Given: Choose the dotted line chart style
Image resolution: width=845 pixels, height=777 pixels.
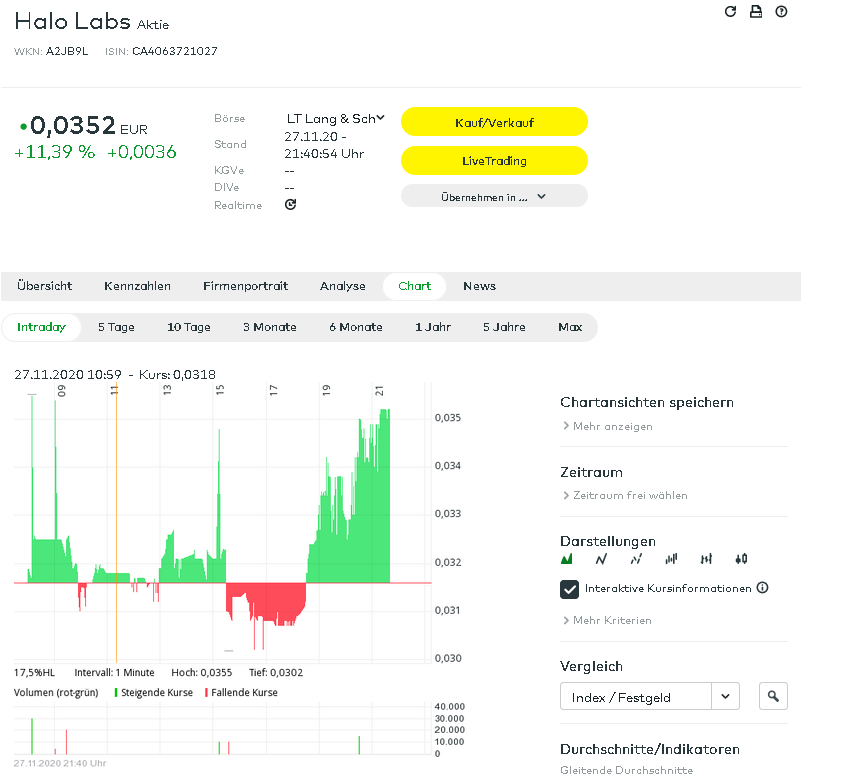Looking at the screenshot, I should pos(636,559).
